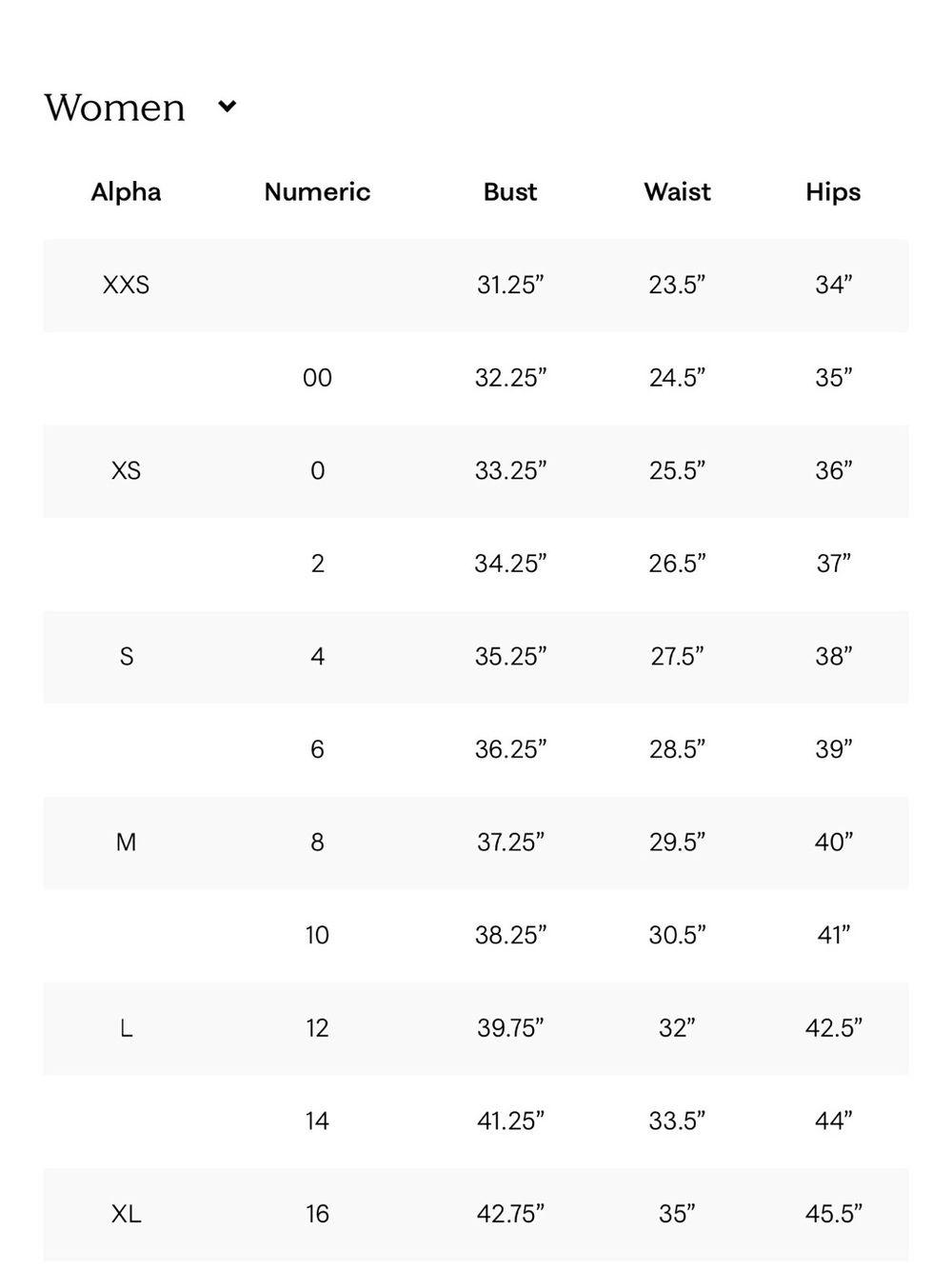Select the numeric size 00 cell

tap(317, 378)
